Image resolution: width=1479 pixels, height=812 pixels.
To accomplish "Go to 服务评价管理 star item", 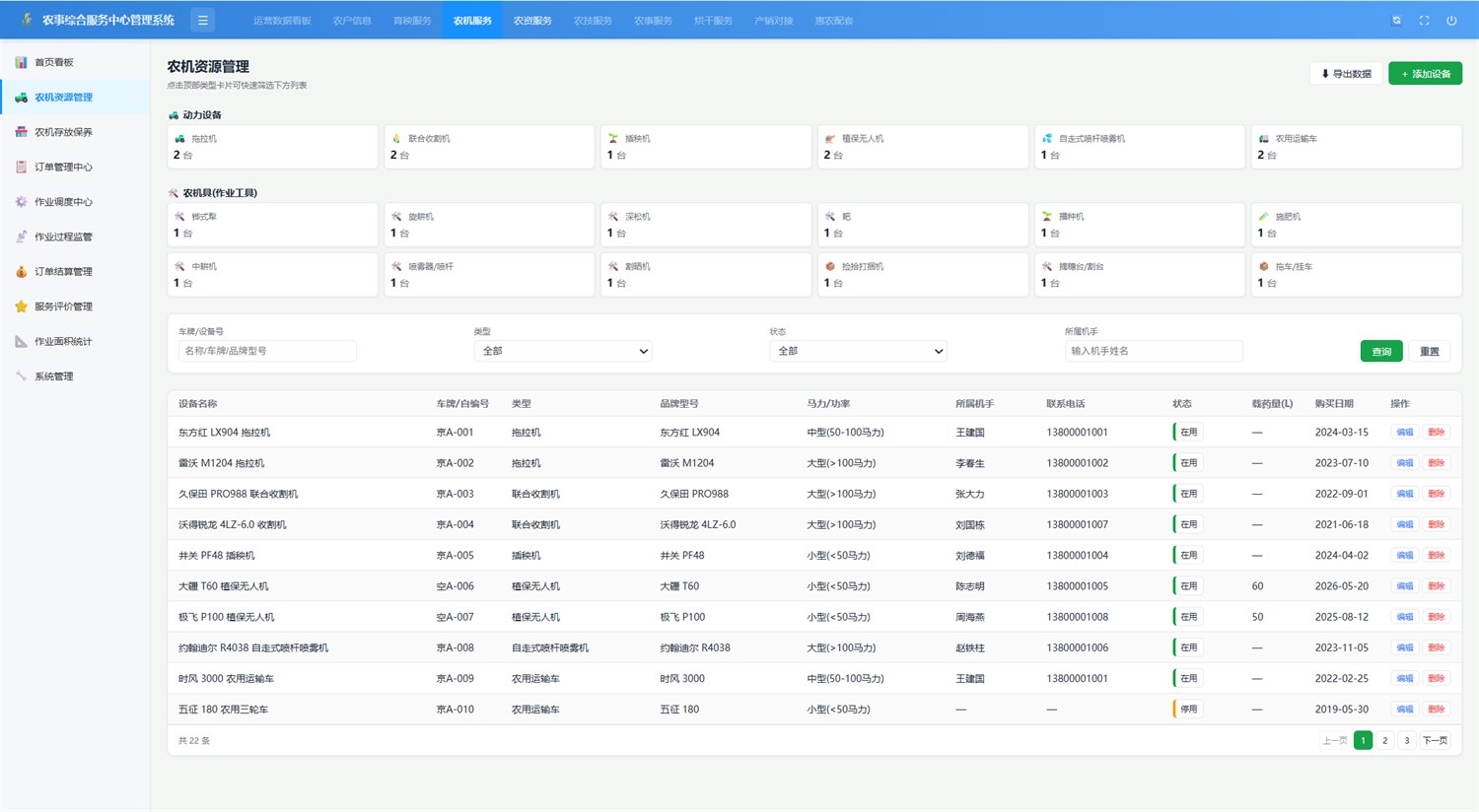I will (75, 306).
